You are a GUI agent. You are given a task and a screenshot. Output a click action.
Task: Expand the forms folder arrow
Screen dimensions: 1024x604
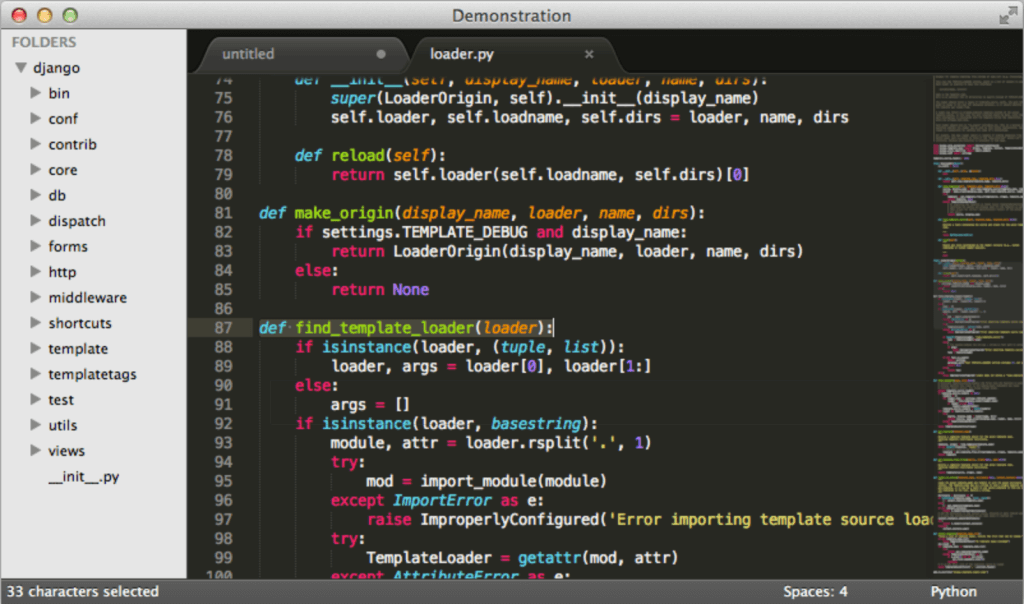(36, 246)
